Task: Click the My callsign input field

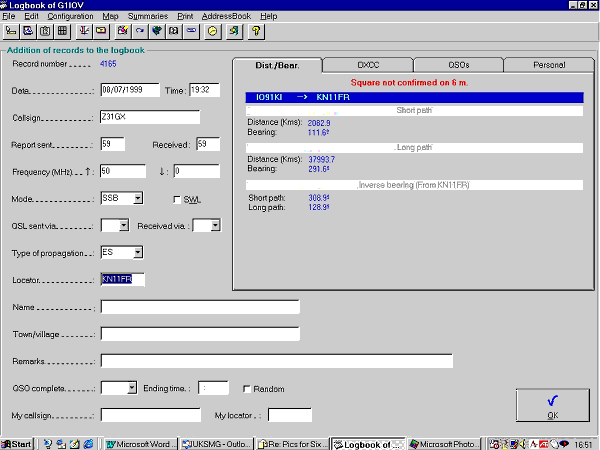Action: click(x=151, y=415)
